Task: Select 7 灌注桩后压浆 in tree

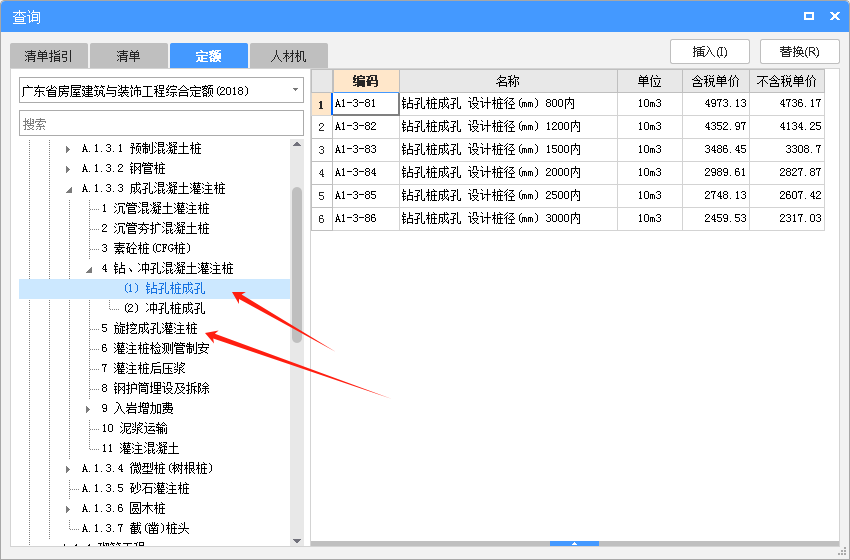Action: [143, 369]
